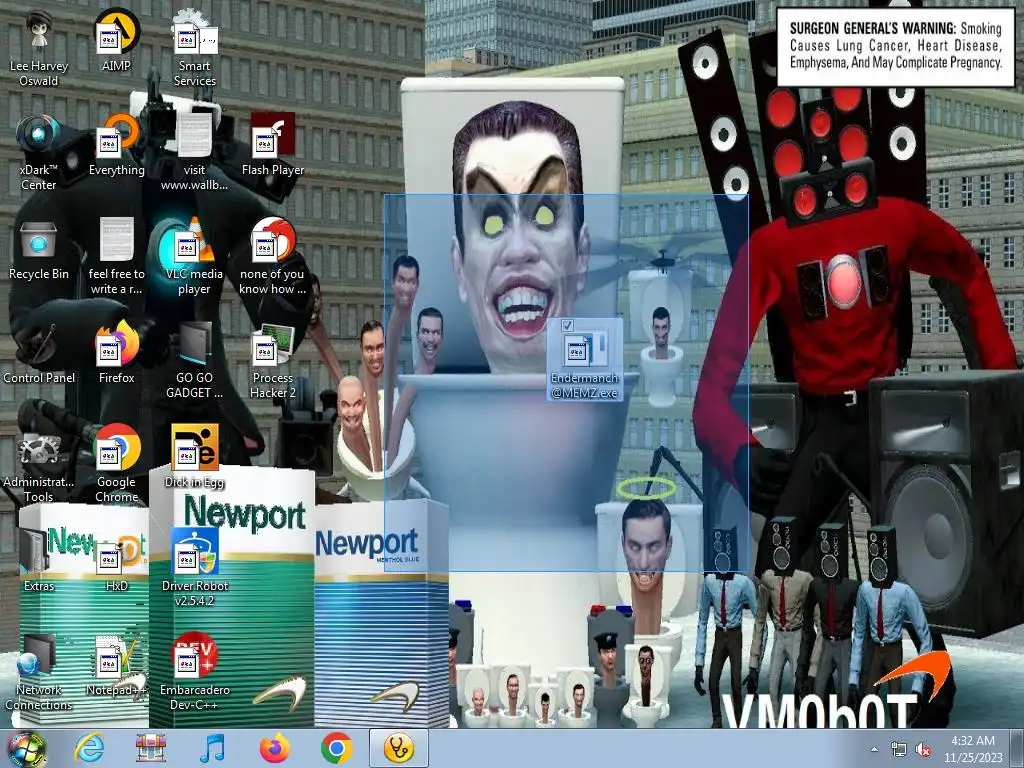Show hidden system tray icons

874,749
